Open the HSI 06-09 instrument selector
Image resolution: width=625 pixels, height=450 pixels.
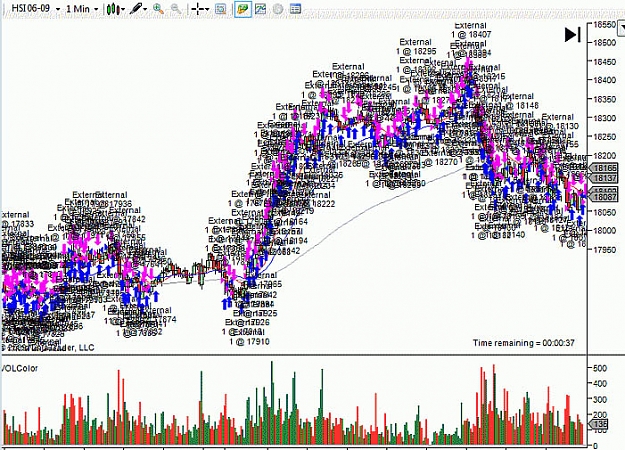(35, 8)
